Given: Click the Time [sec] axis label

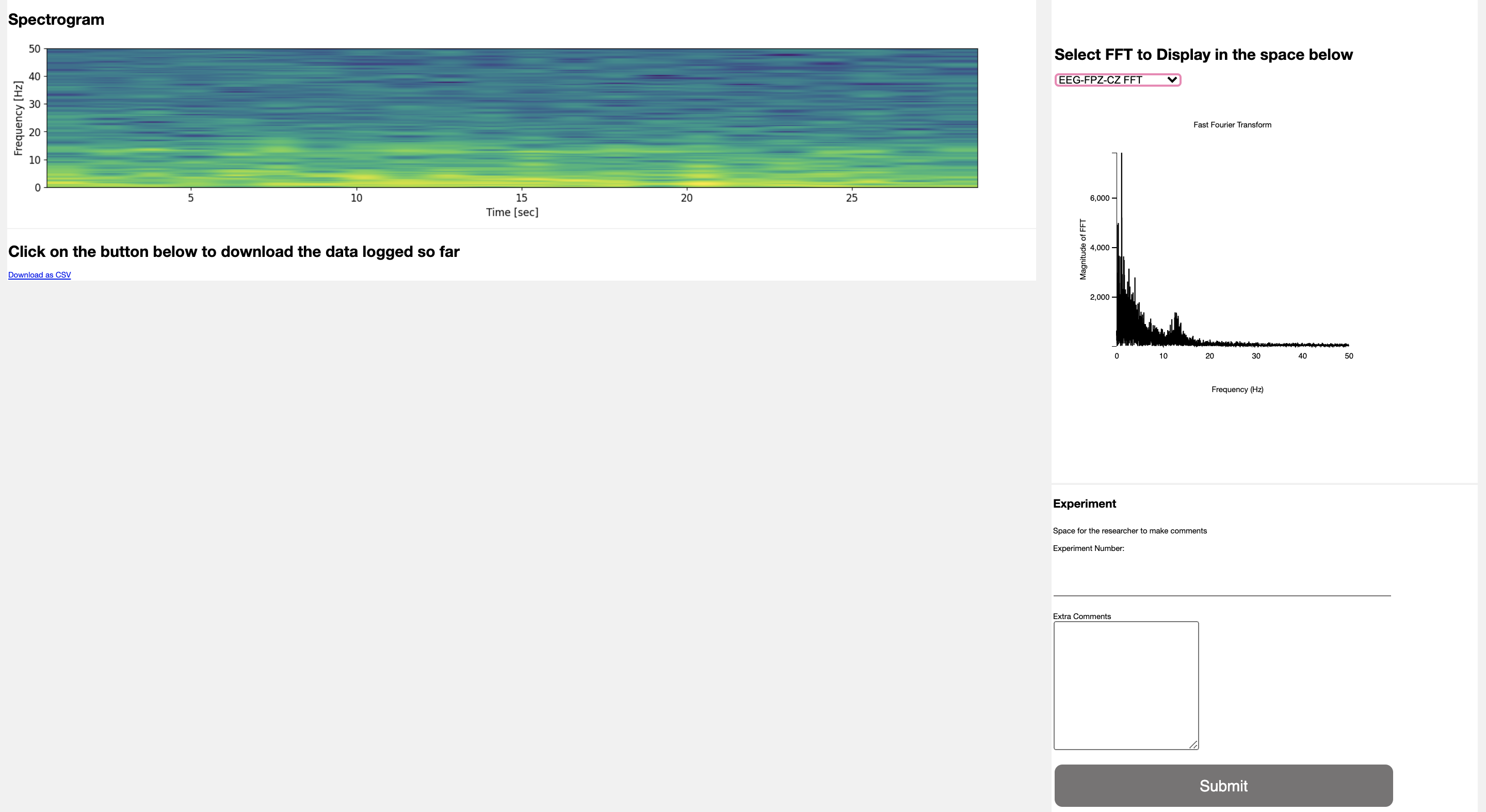Looking at the screenshot, I should (x=512, y=212).
